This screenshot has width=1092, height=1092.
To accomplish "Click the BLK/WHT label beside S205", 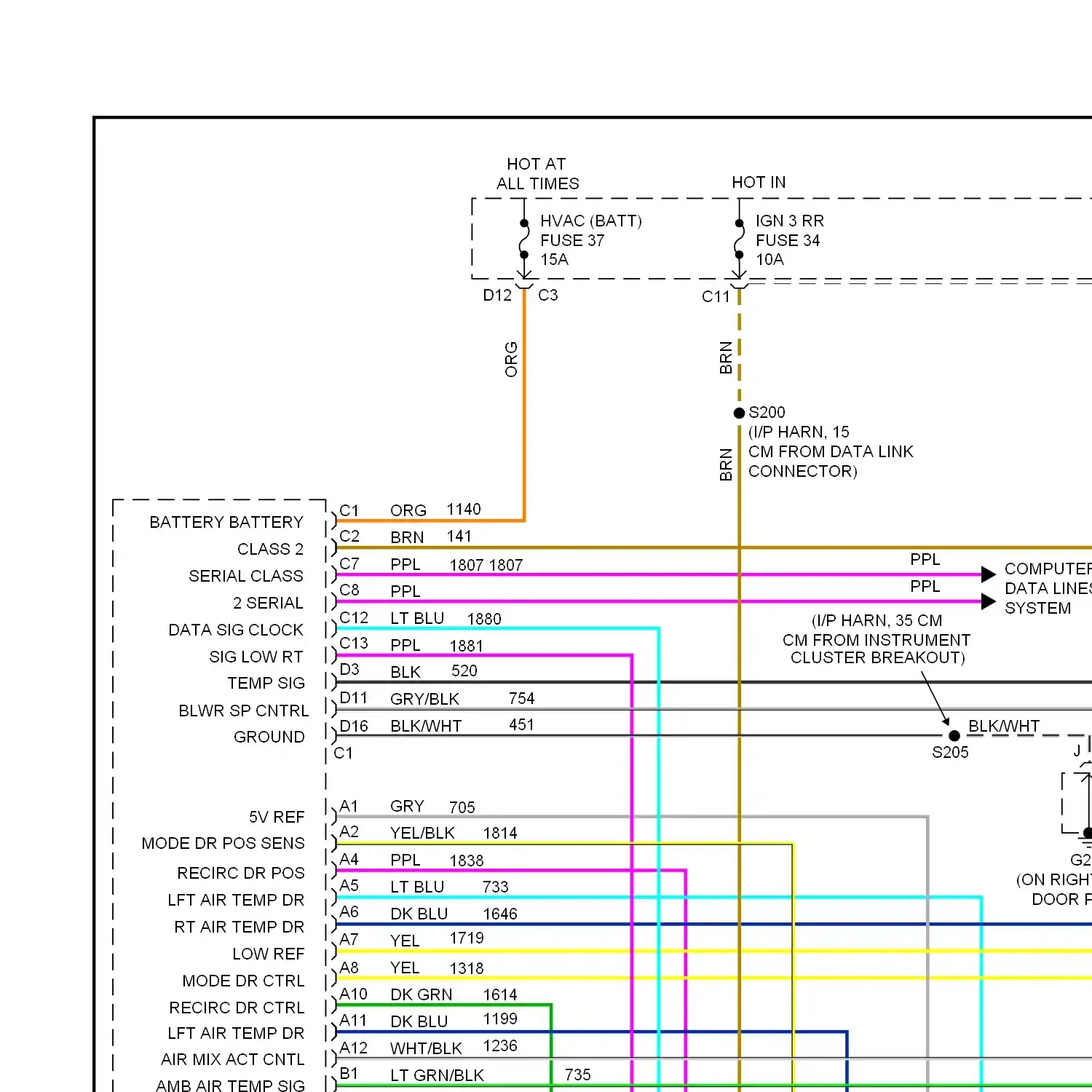I will 1004,726.
